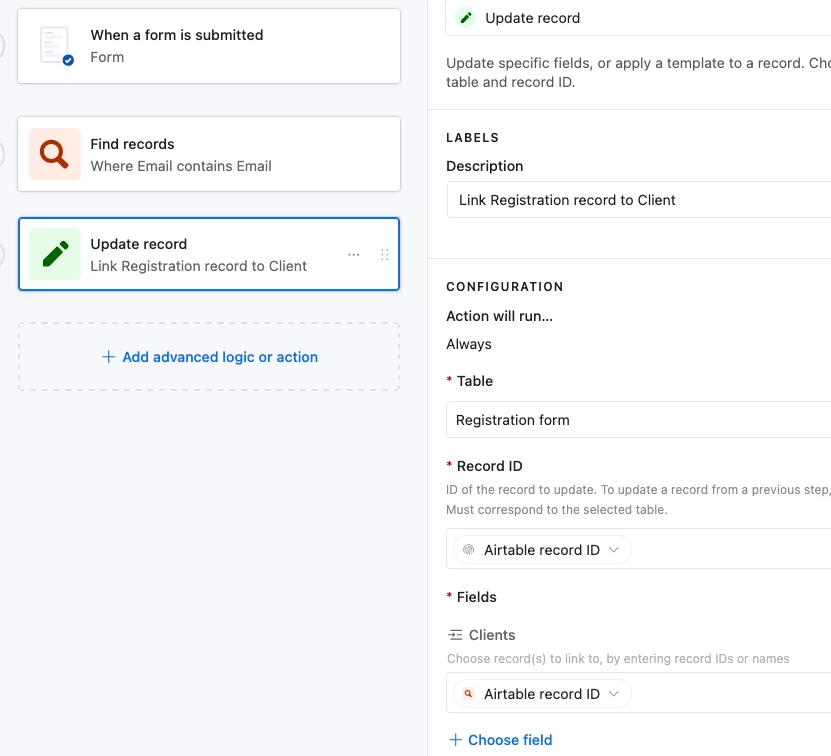The image size is (831, 756).
Task: Expand the Record ID token chevron
Action: click(x=614, y=550)
